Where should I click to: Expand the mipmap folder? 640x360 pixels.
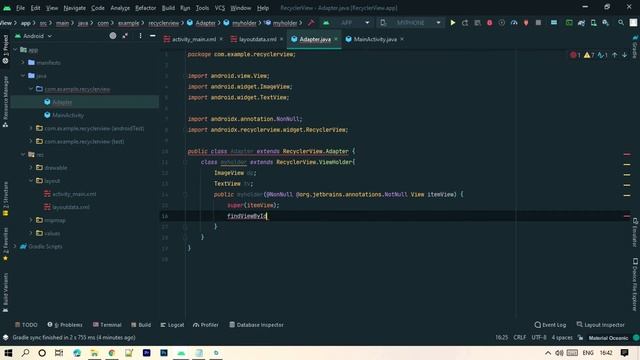point(31,220)
